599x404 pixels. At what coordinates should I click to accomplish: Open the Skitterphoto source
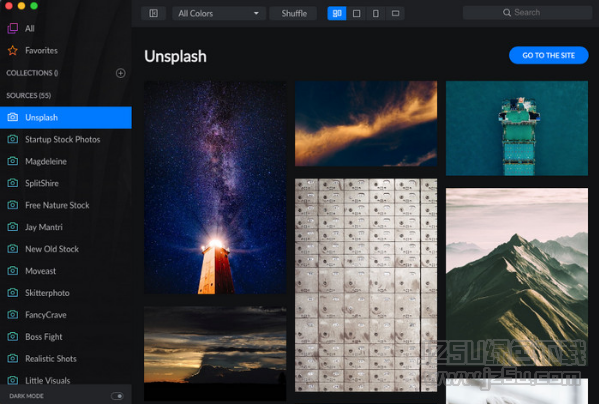tap(66, 293)
